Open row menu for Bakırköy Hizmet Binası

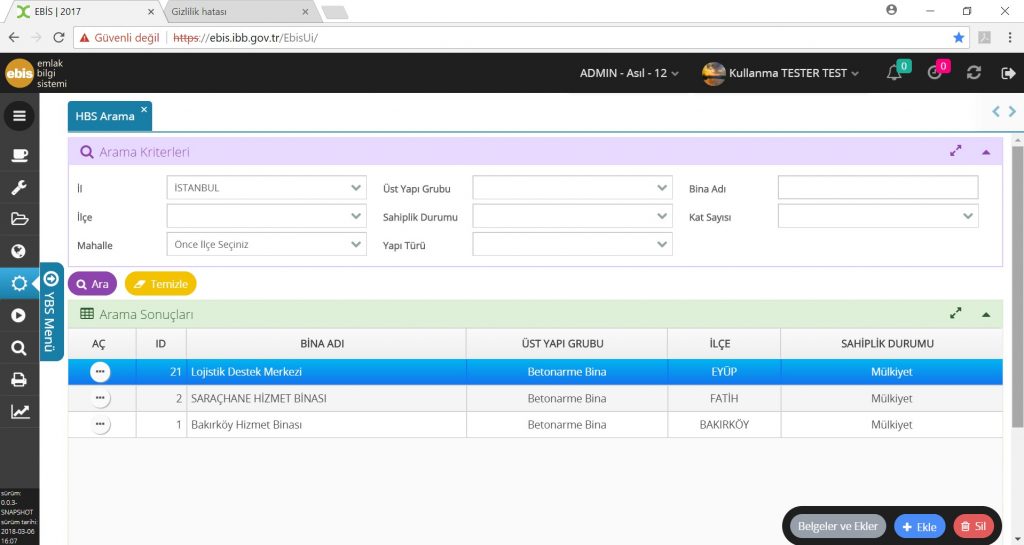pos(100,424)
